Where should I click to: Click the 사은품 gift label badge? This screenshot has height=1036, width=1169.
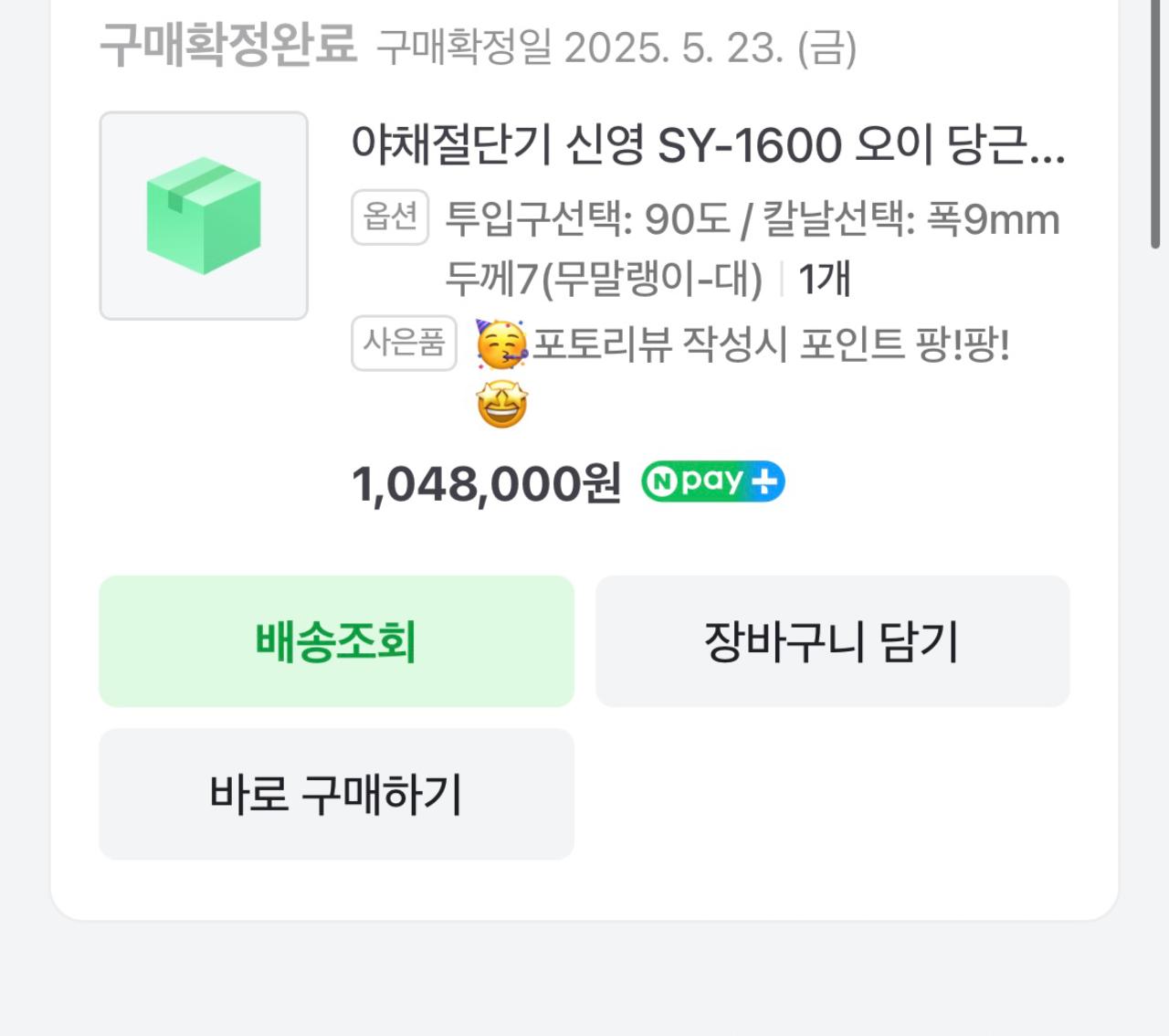pos(405,344)
